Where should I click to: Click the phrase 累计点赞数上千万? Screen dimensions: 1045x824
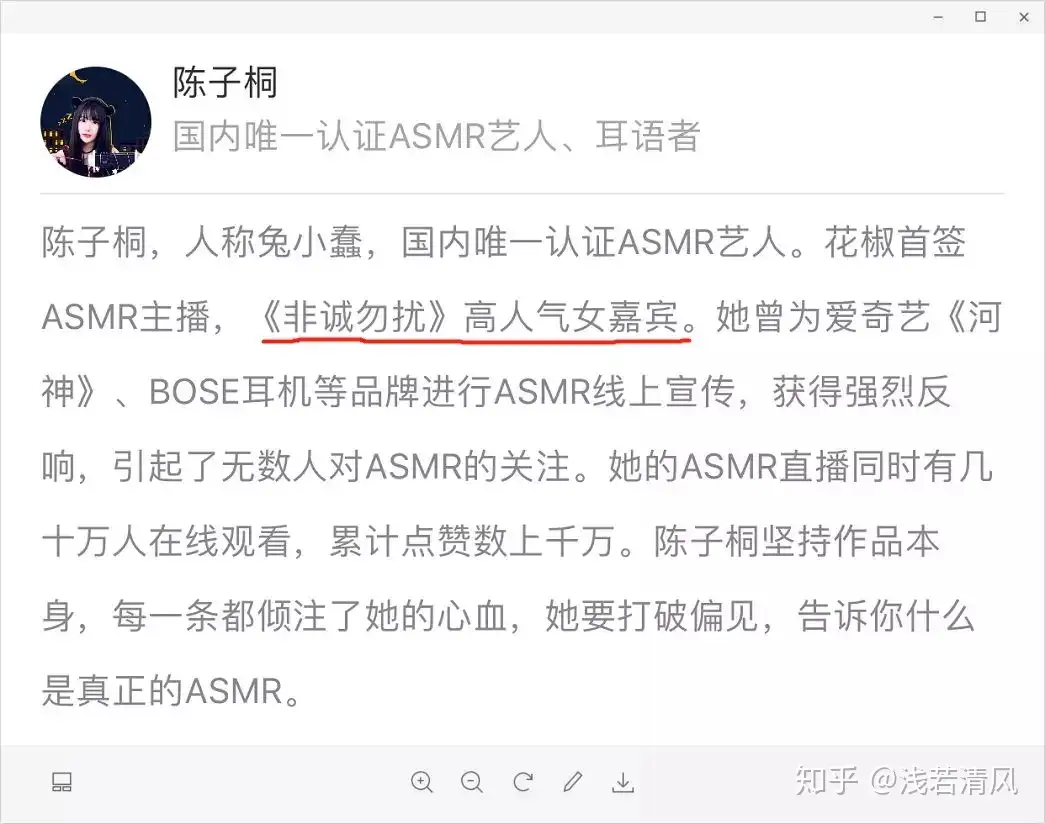(x=472, y=541)
